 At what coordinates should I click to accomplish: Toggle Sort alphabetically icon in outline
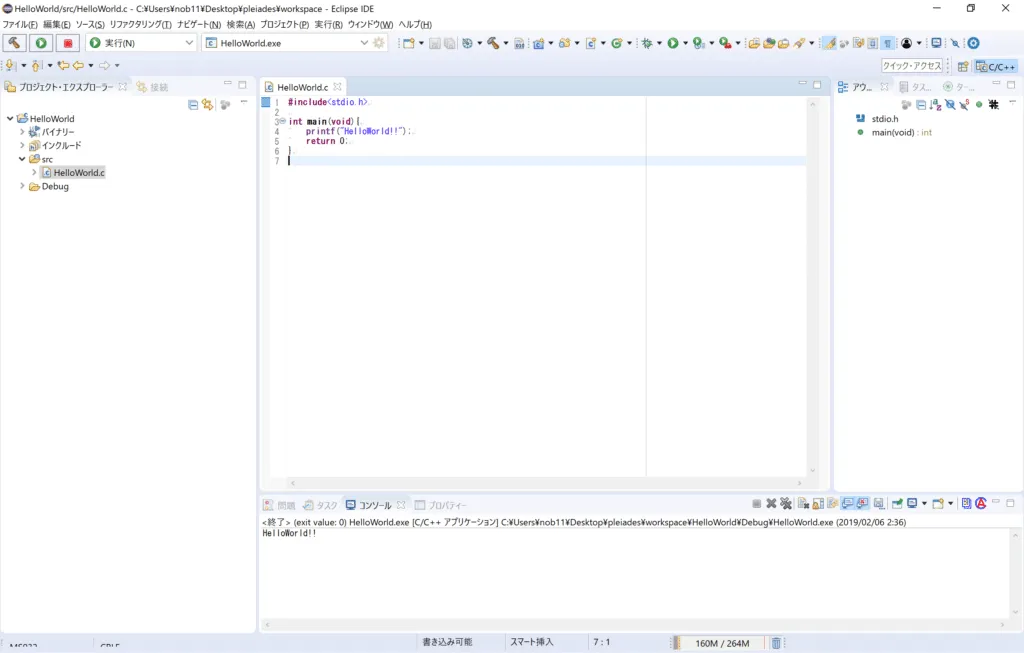[935, 104]
